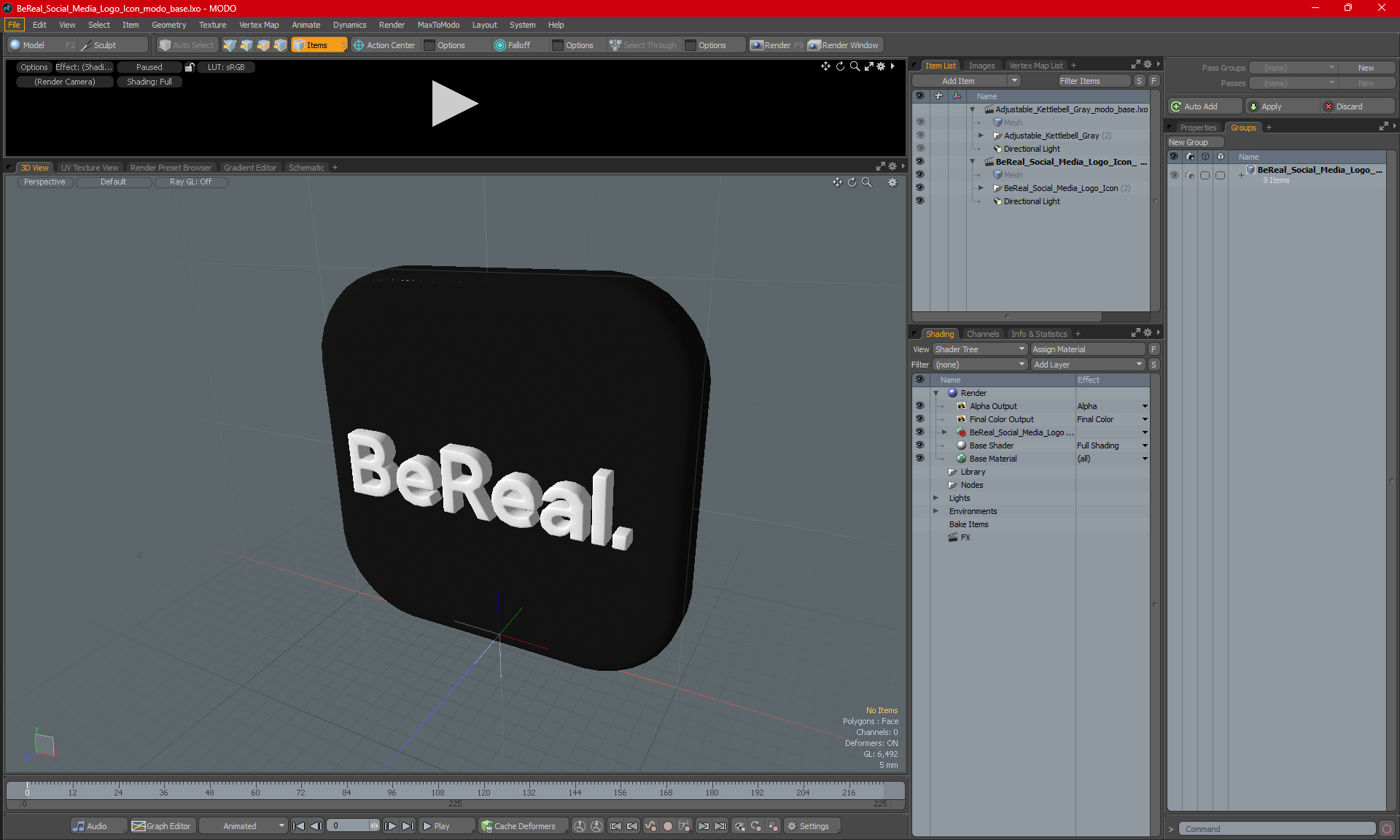Click frame 96 on the timeline
The image size is (1400, 840).
point(392,792)
